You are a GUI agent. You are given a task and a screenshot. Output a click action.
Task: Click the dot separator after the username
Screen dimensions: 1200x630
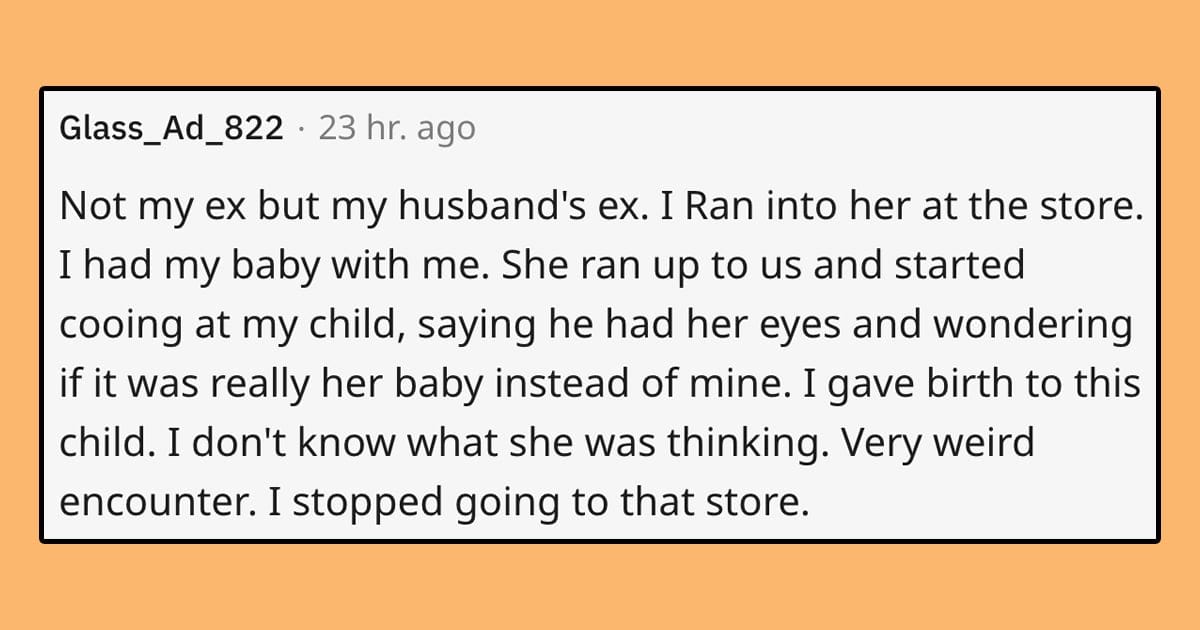tap(301, 130)
